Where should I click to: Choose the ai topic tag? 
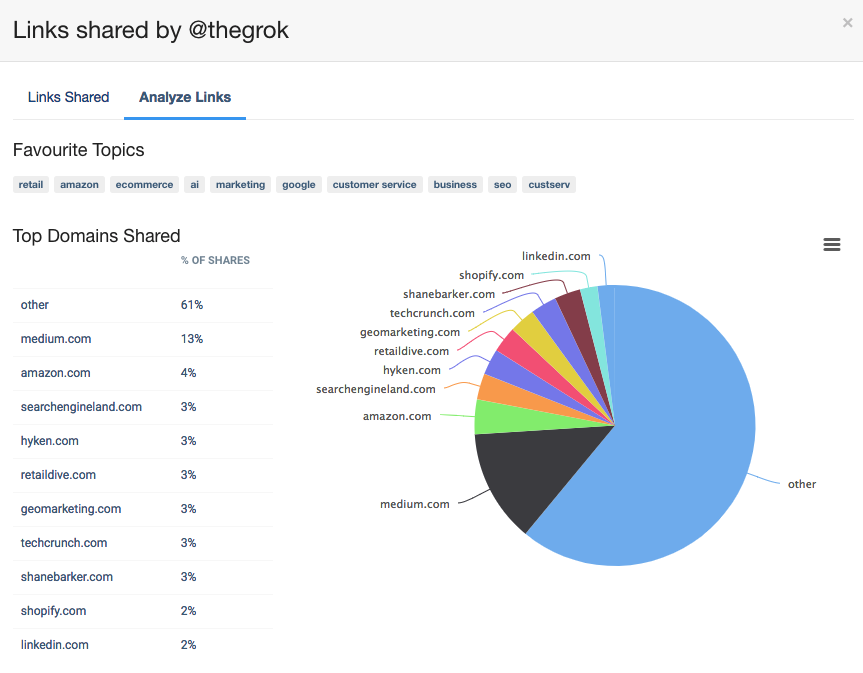click(194, 184)
